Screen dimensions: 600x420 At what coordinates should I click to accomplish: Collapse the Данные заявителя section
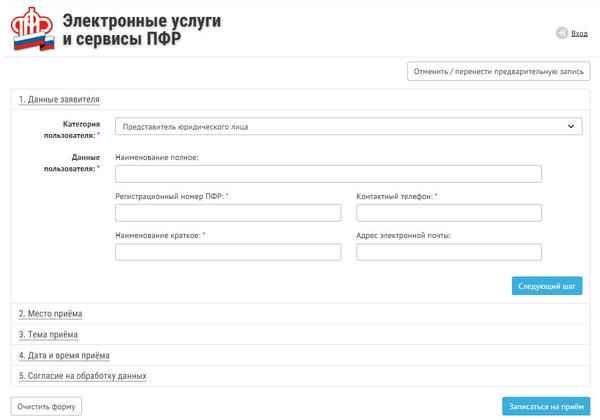[59, 99]
